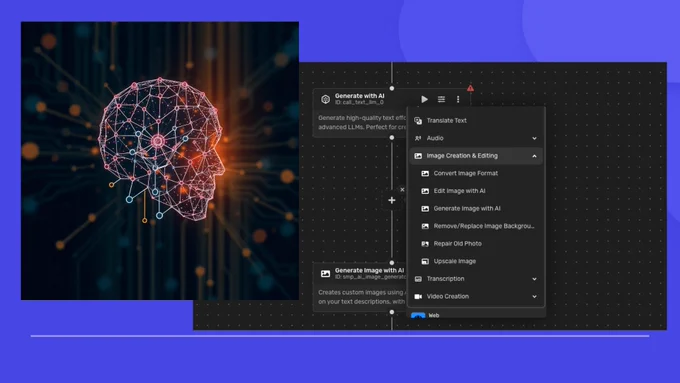
Task: Open settings list icon on Generate with AI node
Action: pyautogui.click(x=441, y=99)
